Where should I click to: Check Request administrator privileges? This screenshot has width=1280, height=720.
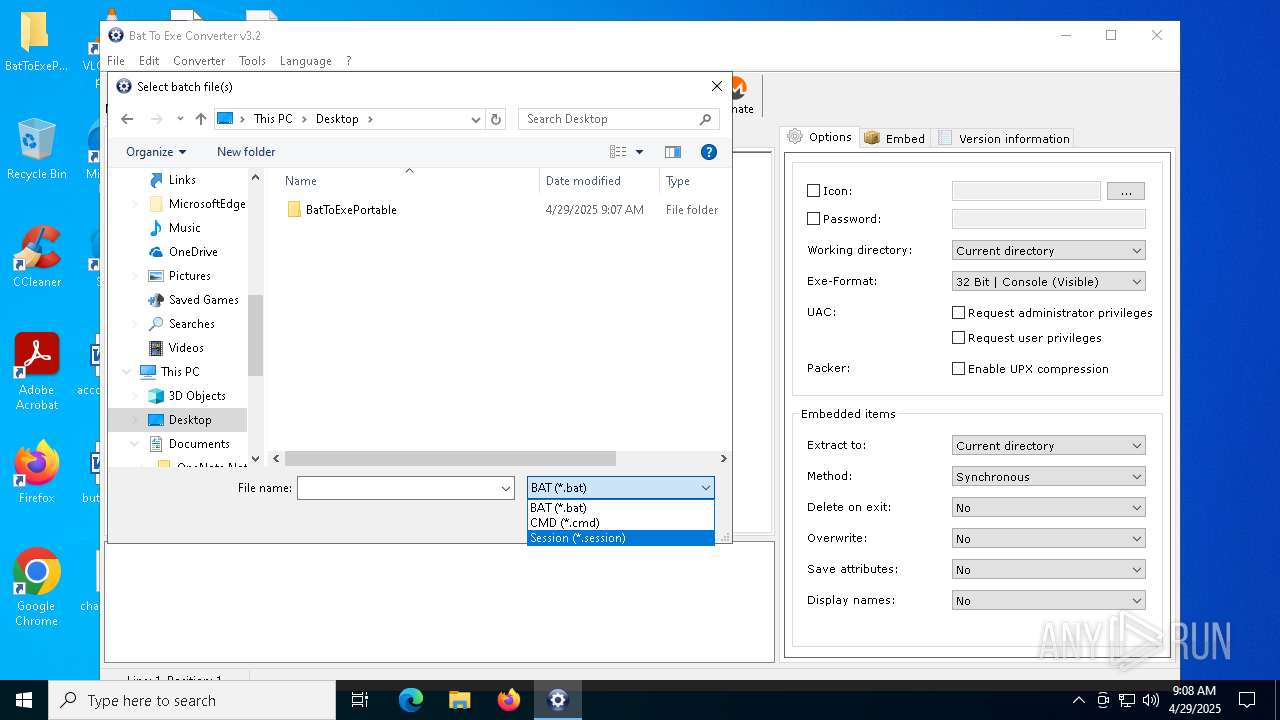(x=958, y=313)
